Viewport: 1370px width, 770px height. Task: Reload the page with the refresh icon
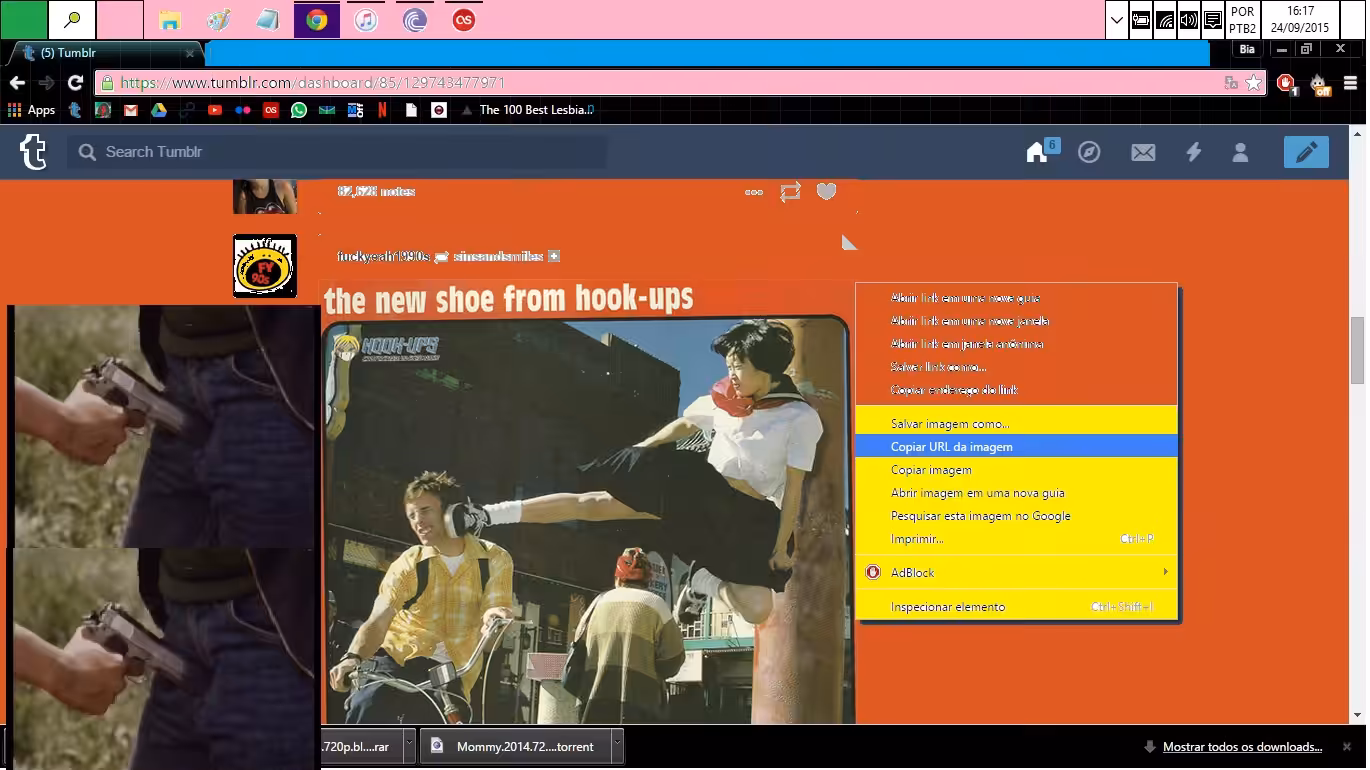coord(75,83)
